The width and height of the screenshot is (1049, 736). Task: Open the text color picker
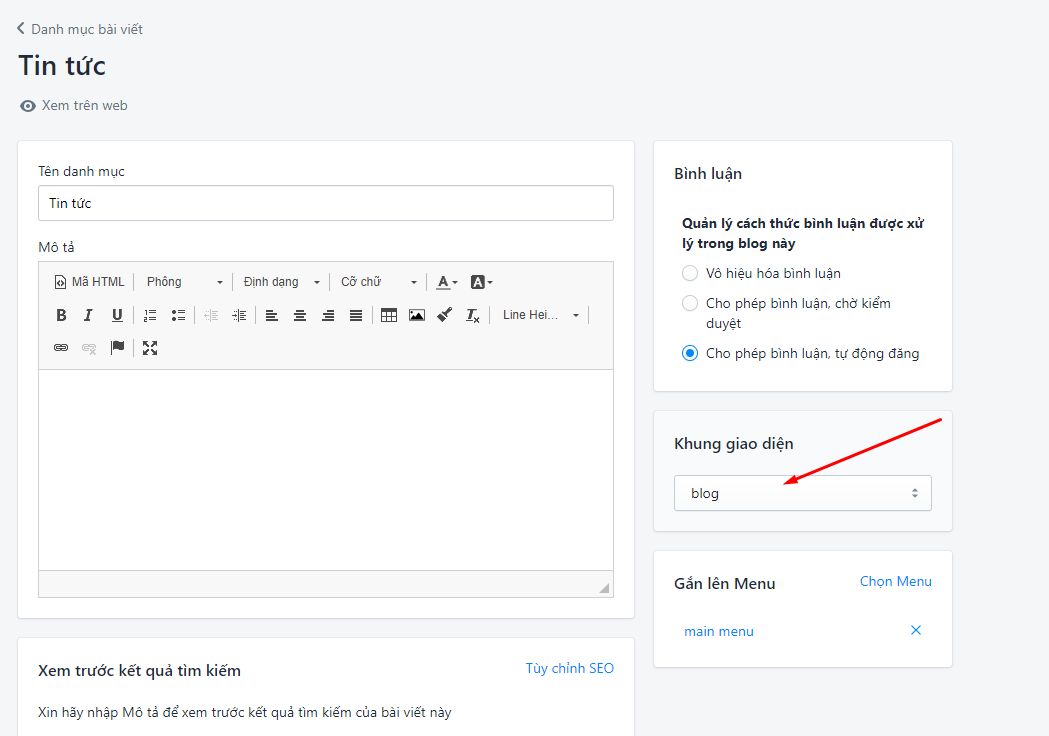(447, 282)
